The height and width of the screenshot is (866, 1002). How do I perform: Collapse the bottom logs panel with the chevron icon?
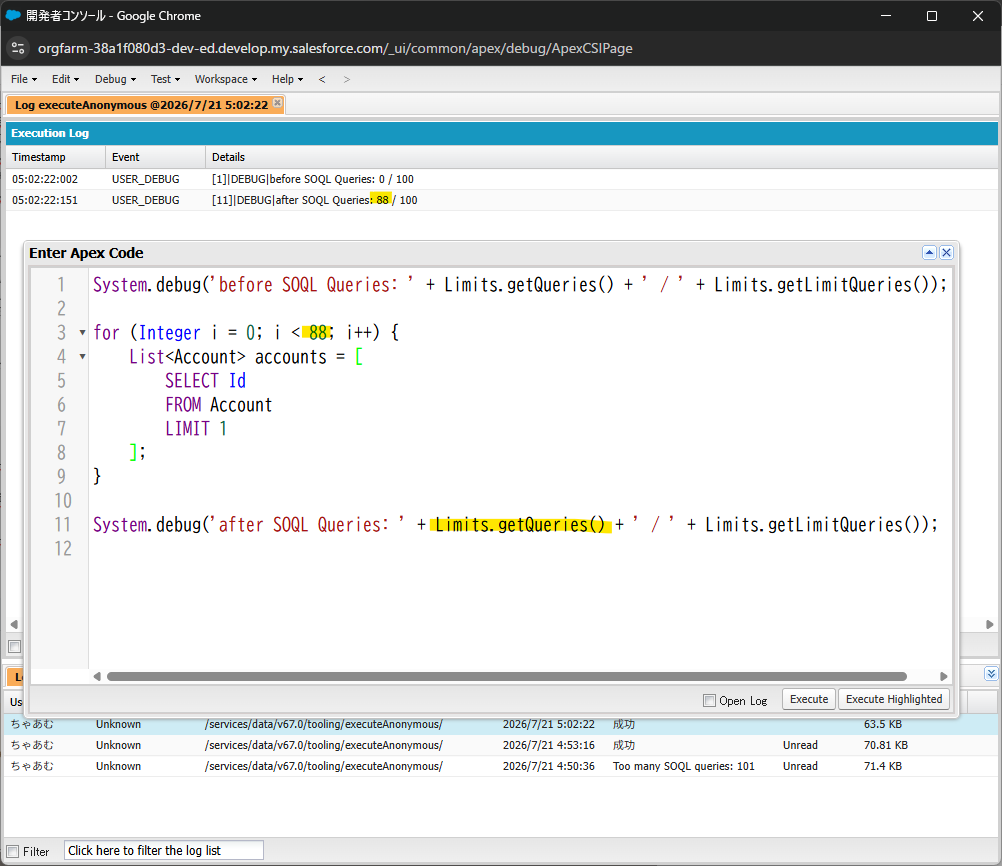(x=991, y=673)
